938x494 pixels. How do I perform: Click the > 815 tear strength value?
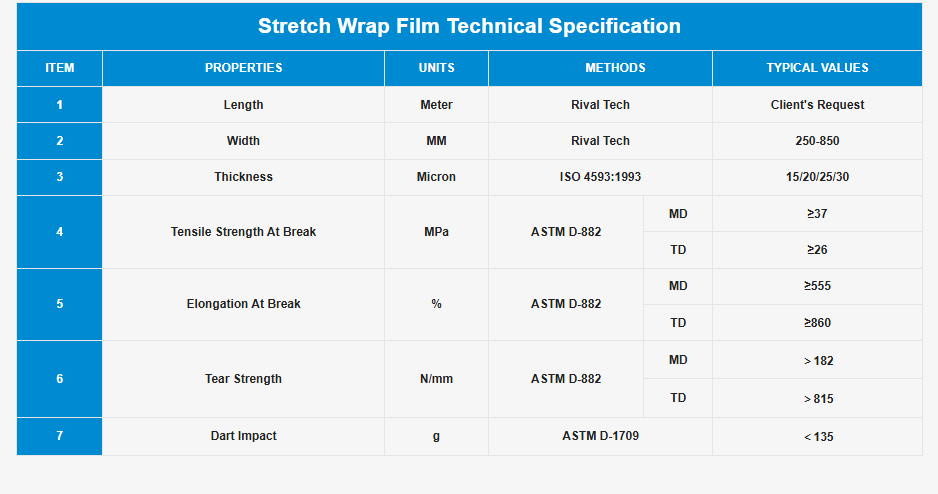pyautogui.click(x=817, y=399)
